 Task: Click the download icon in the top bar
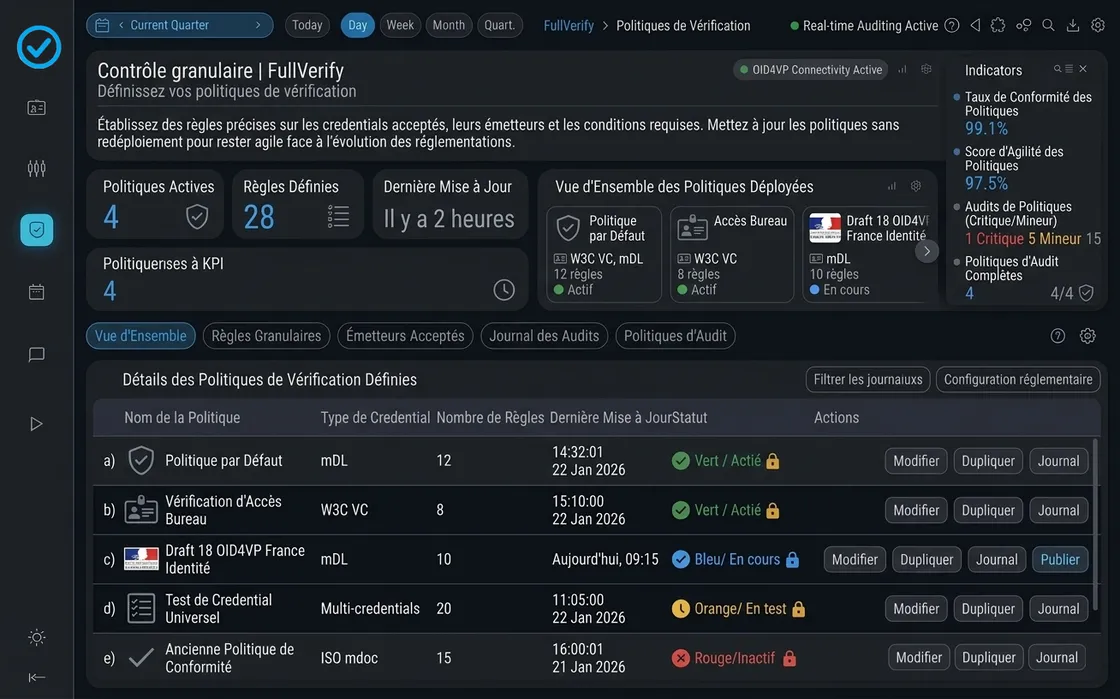[1073, 25]
